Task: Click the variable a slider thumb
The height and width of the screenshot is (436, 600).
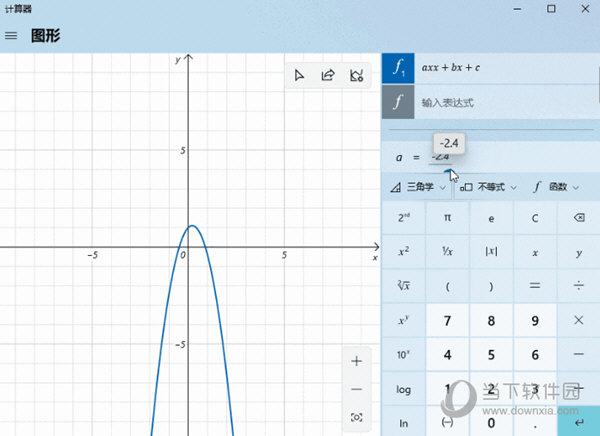Action: coord(450,171)
